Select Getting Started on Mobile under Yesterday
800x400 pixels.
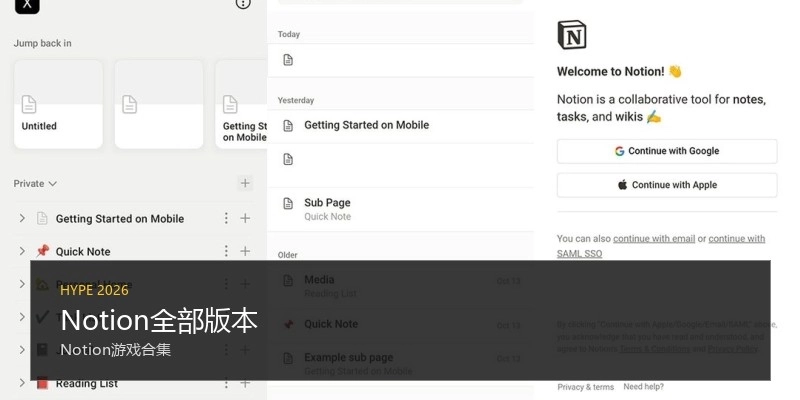(x=366, y=125)
